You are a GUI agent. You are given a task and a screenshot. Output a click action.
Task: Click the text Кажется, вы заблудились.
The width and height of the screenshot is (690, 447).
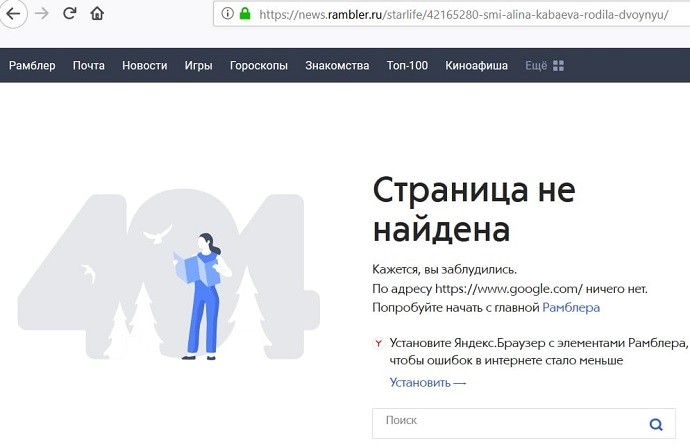[x=444, y=269]
